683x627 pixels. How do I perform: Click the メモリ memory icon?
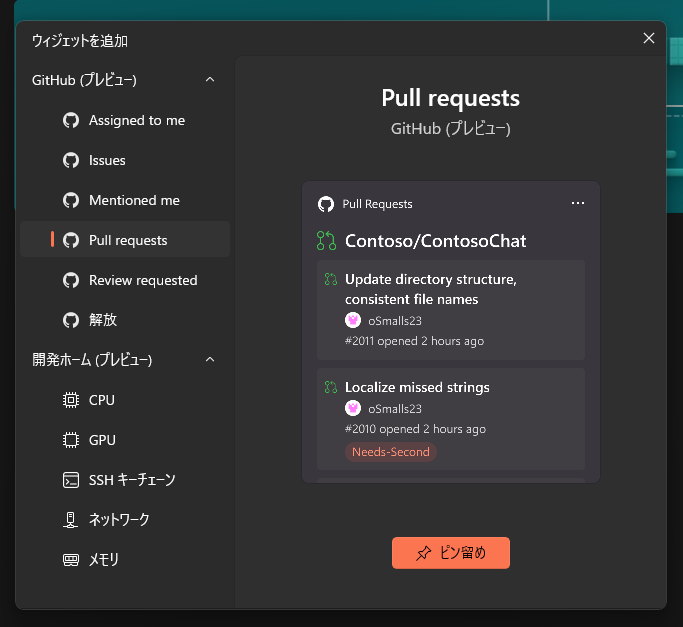[71, 559]
